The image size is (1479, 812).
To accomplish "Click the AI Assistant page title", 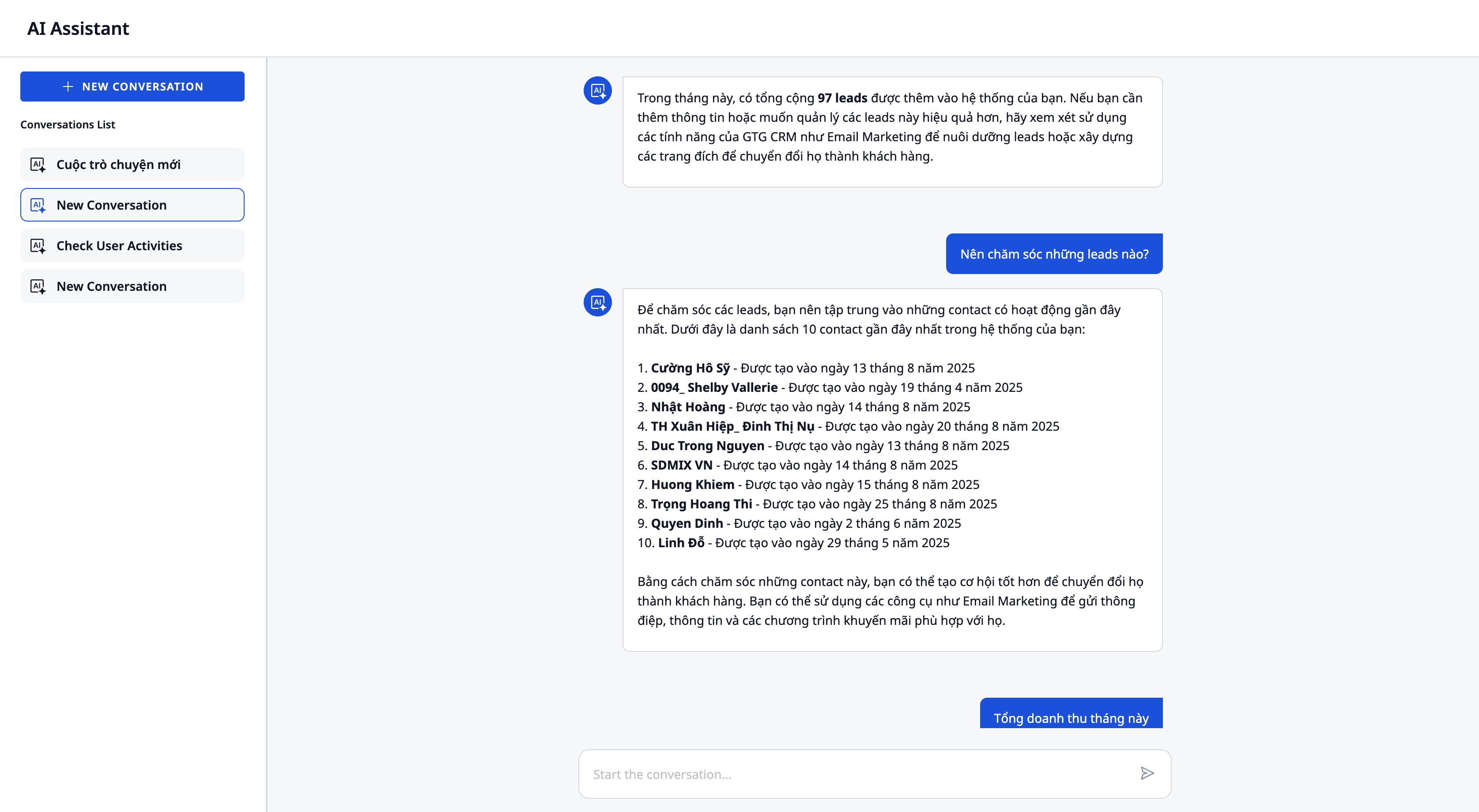I will click(x=78, y=29).
